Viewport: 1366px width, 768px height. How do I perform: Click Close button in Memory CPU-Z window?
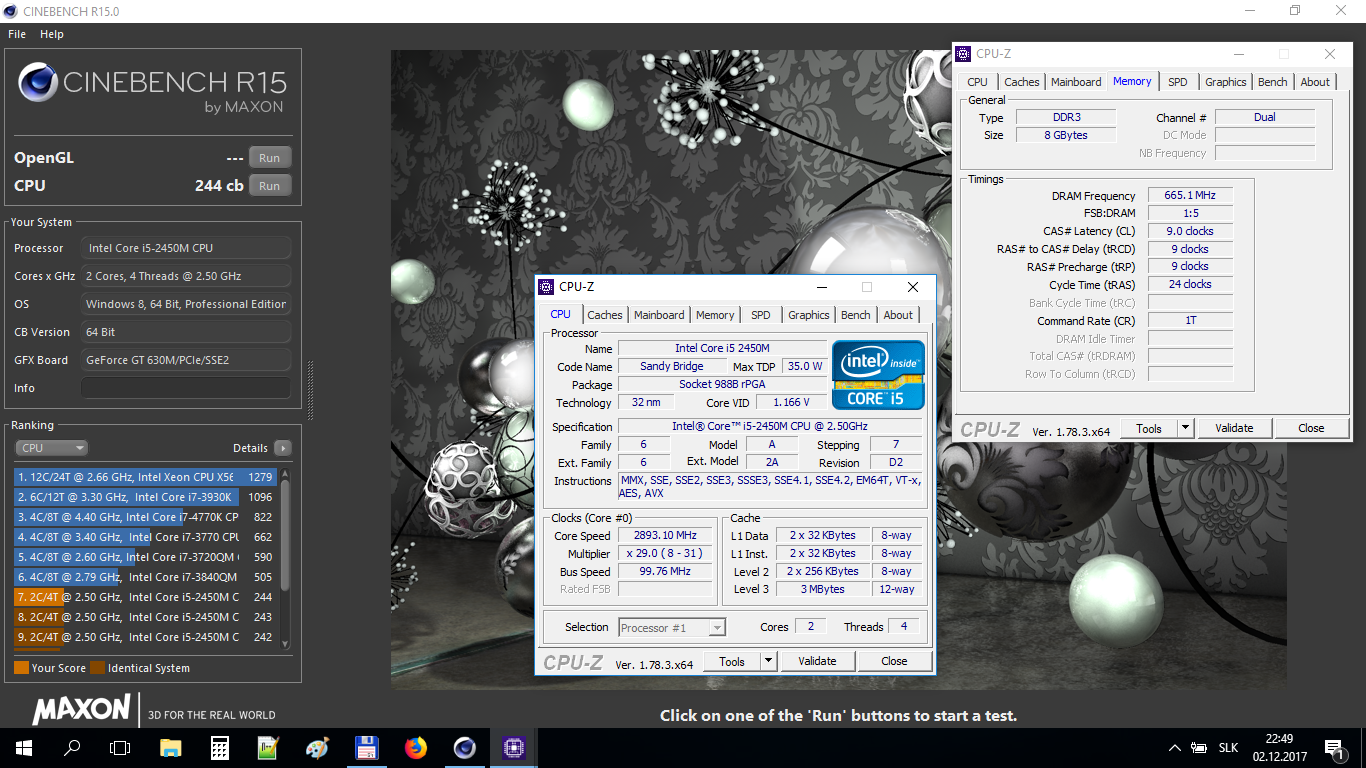click(x=1311, y=428)
